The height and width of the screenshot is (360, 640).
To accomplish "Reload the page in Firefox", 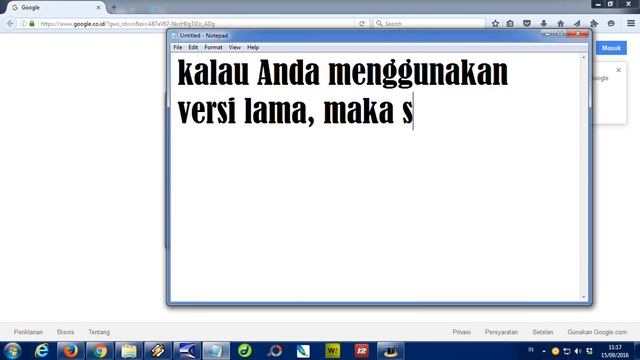I will click(x=362, y=24).
